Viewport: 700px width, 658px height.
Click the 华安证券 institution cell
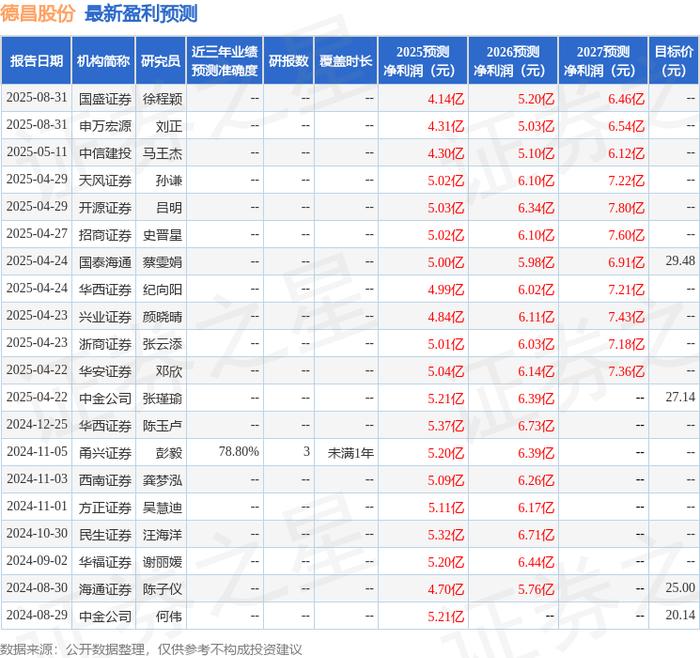tap(105, 371)
